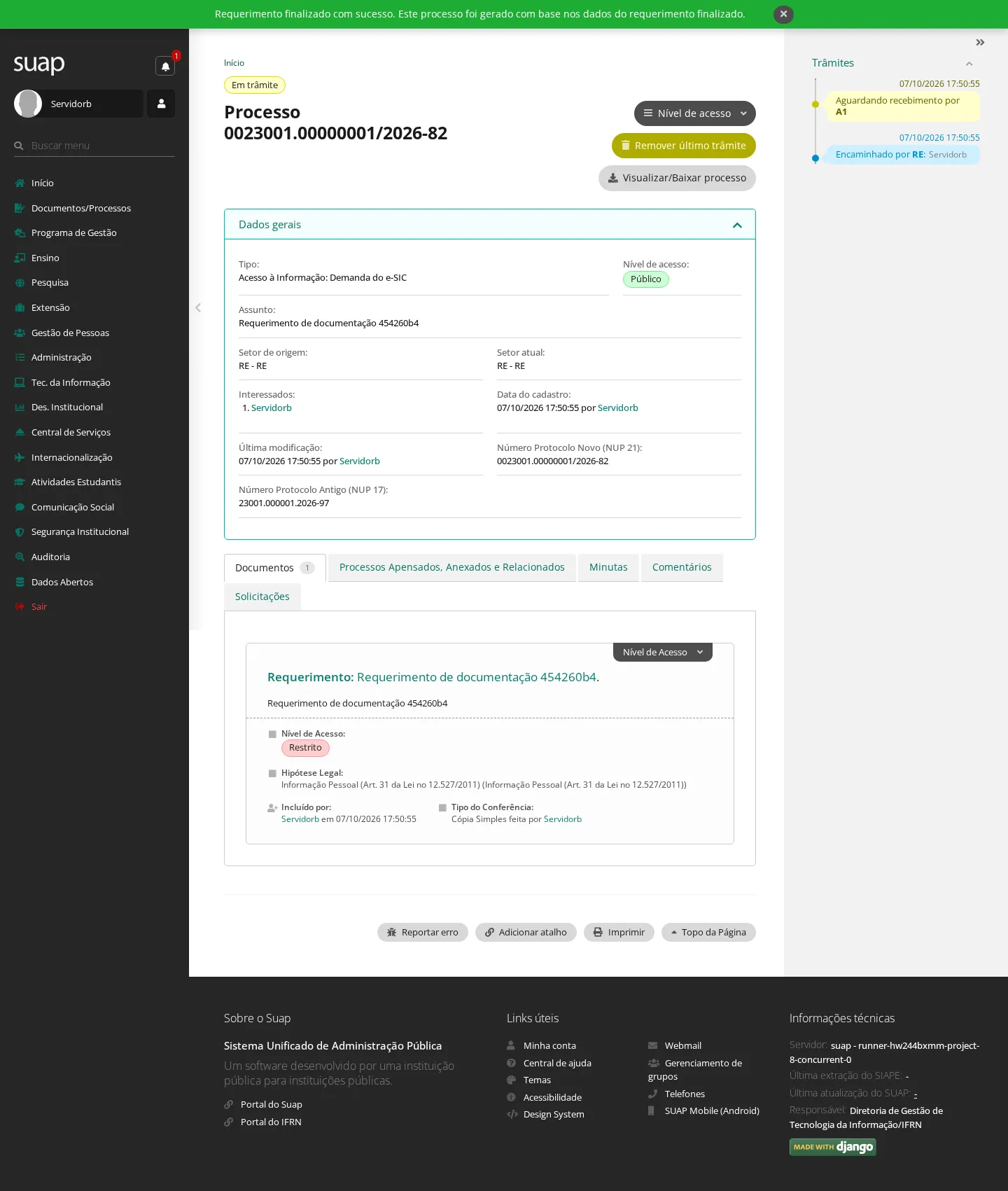
Task: Switch to the Minutas tab
Action: pos(608,567)
